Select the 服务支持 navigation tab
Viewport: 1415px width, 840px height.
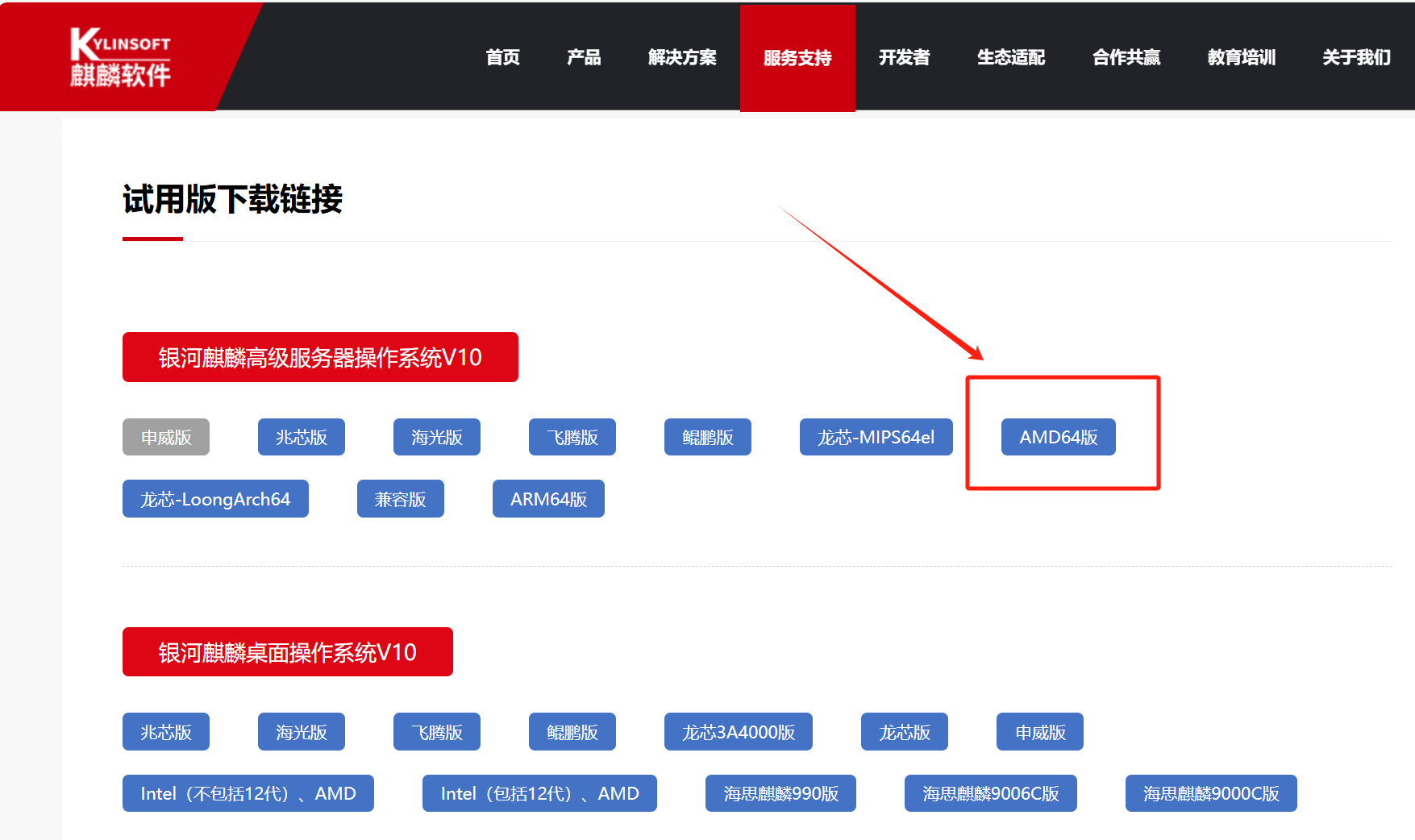[x=797, y=58]
